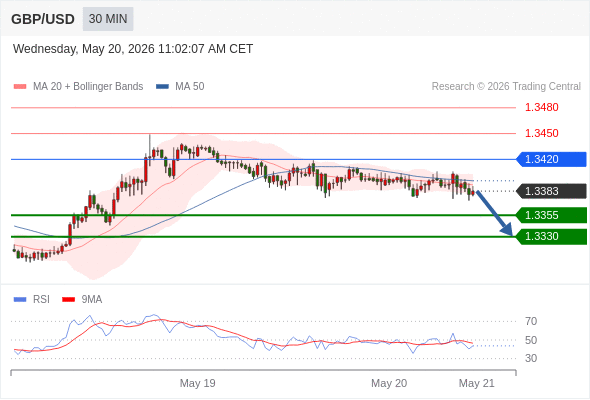590x400 pixels.
Task: Click the RSI 70 level label
Action: pos(531,321)
